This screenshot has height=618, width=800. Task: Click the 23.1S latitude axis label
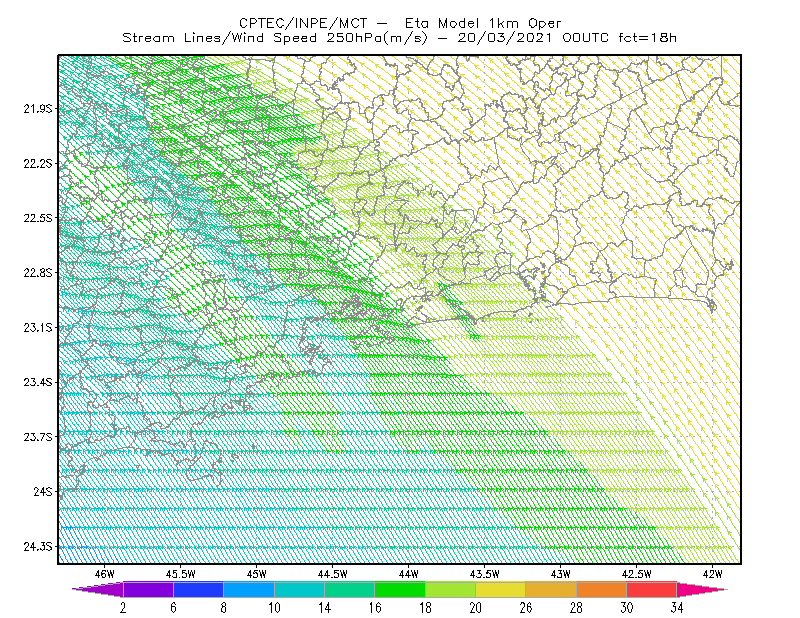(38, 327)
